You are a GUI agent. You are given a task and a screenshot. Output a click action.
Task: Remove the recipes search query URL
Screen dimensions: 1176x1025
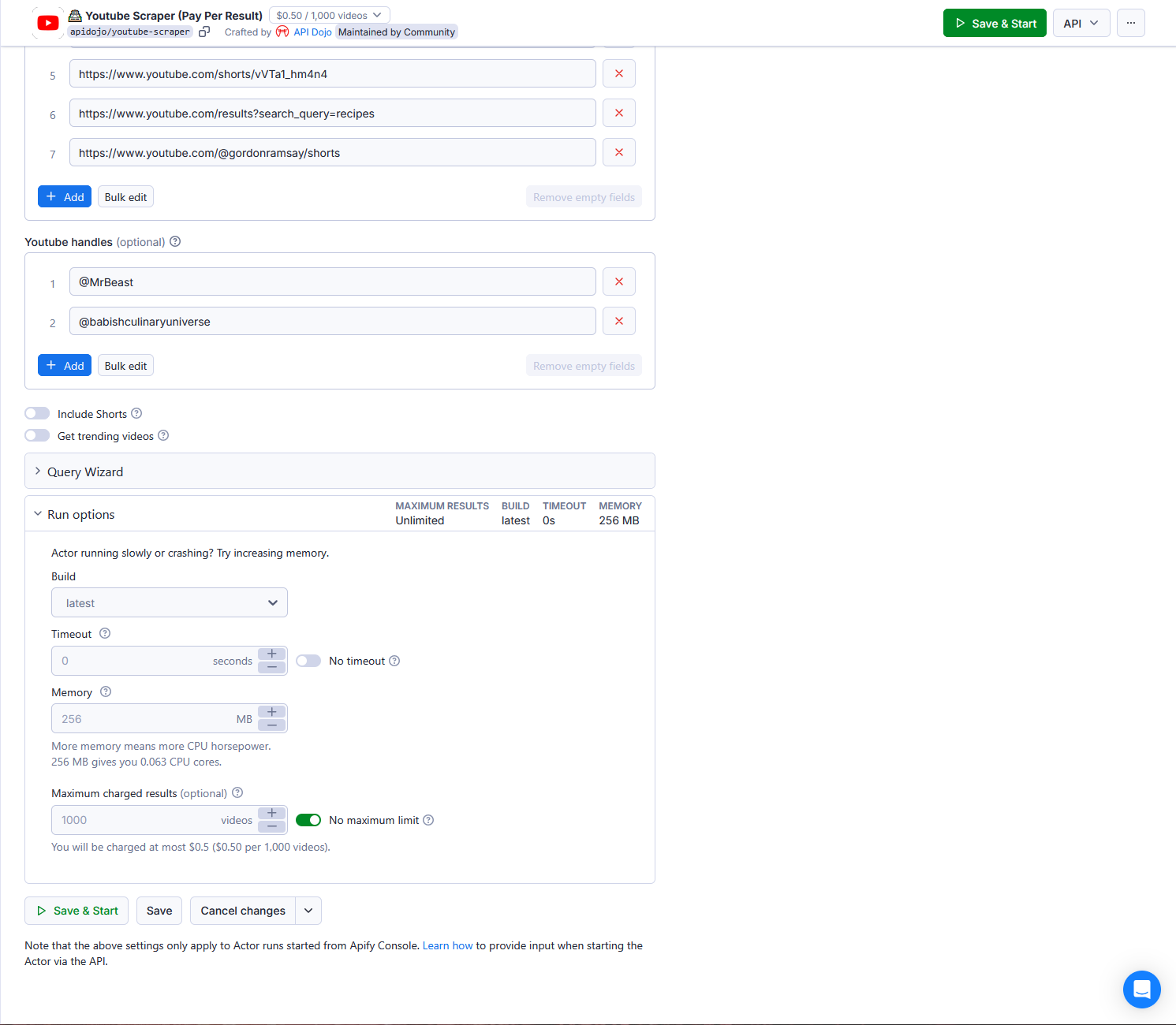click(x=618, y=113)
